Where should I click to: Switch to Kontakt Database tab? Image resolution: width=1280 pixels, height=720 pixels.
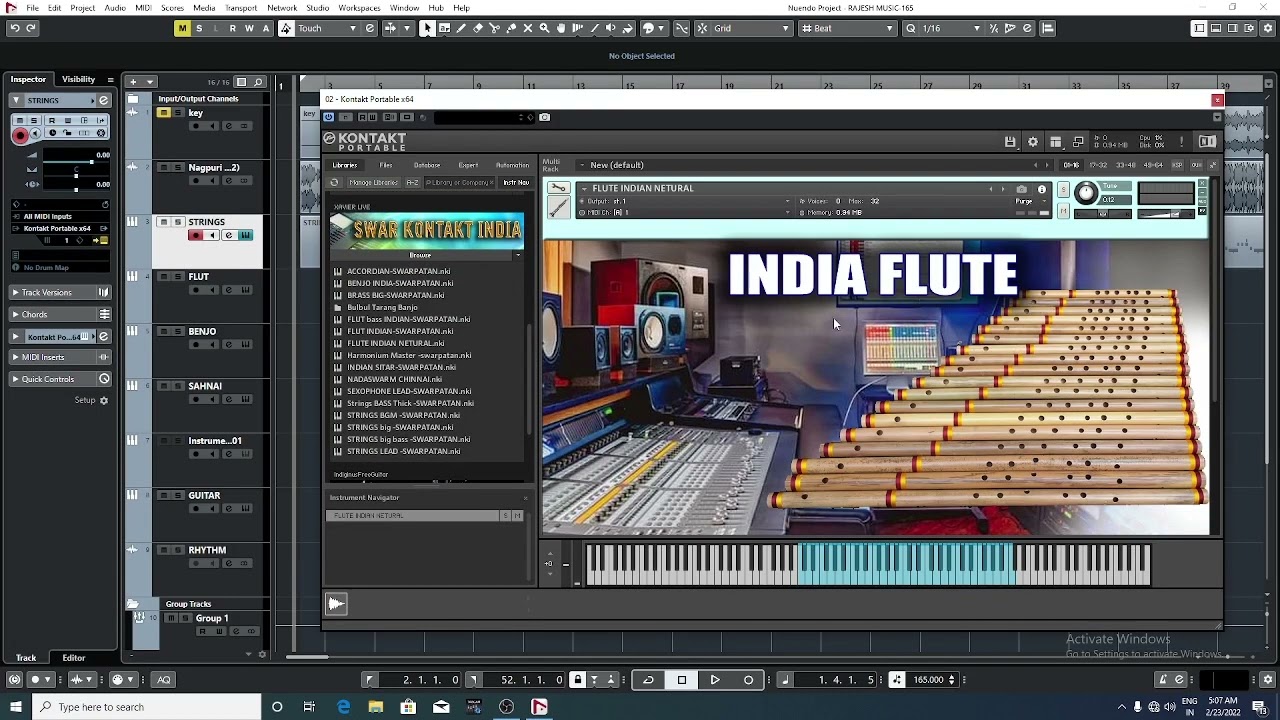click(x=427, y=165)
